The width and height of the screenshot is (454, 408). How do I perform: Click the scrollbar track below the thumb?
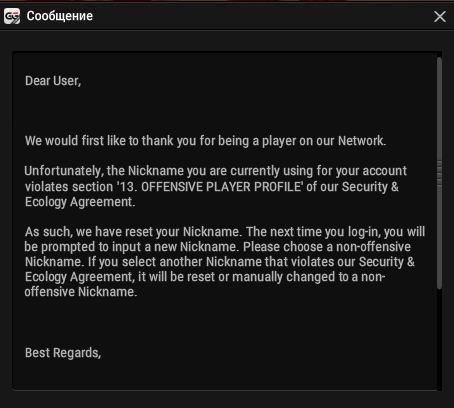tap(439, 338)
